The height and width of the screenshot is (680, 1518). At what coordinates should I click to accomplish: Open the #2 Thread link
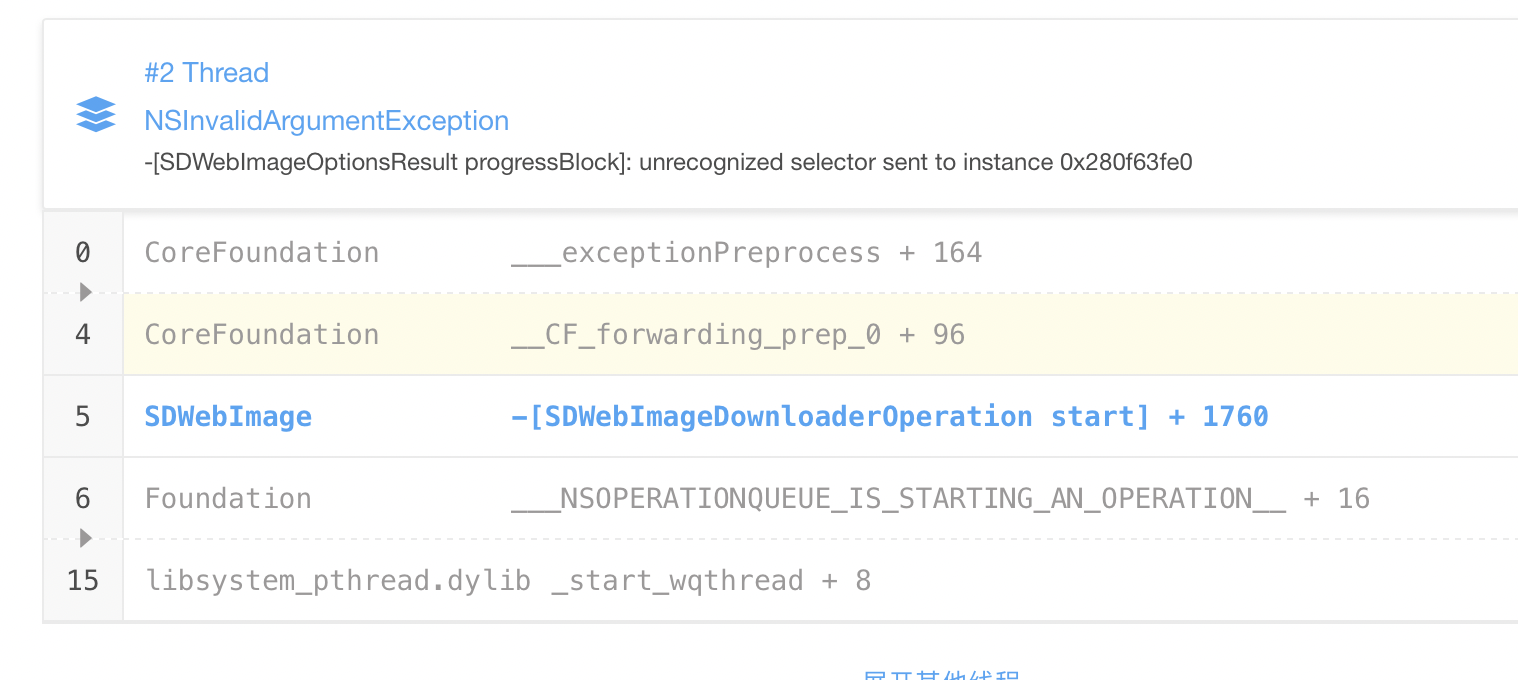pyautogui.click(x=207, y=72)
